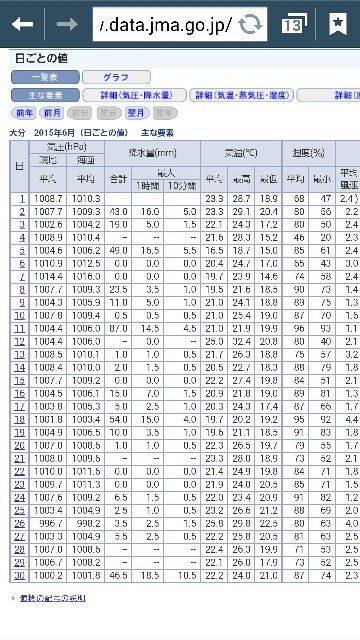Tap the browser forward arrow
Image resolution: width=360 pixels, height=640 pixels.
pyautogui.click(x=67, y=24)
